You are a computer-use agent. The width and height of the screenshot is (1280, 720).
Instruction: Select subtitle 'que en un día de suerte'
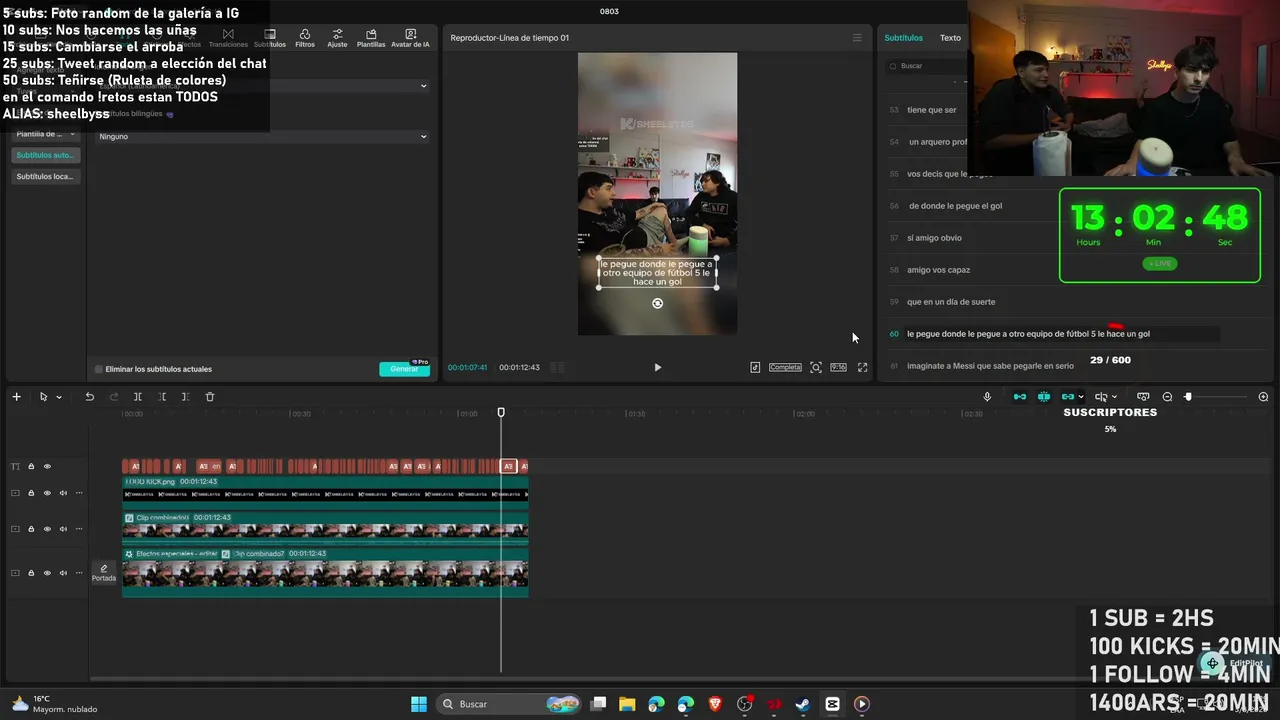click(951, 302)
